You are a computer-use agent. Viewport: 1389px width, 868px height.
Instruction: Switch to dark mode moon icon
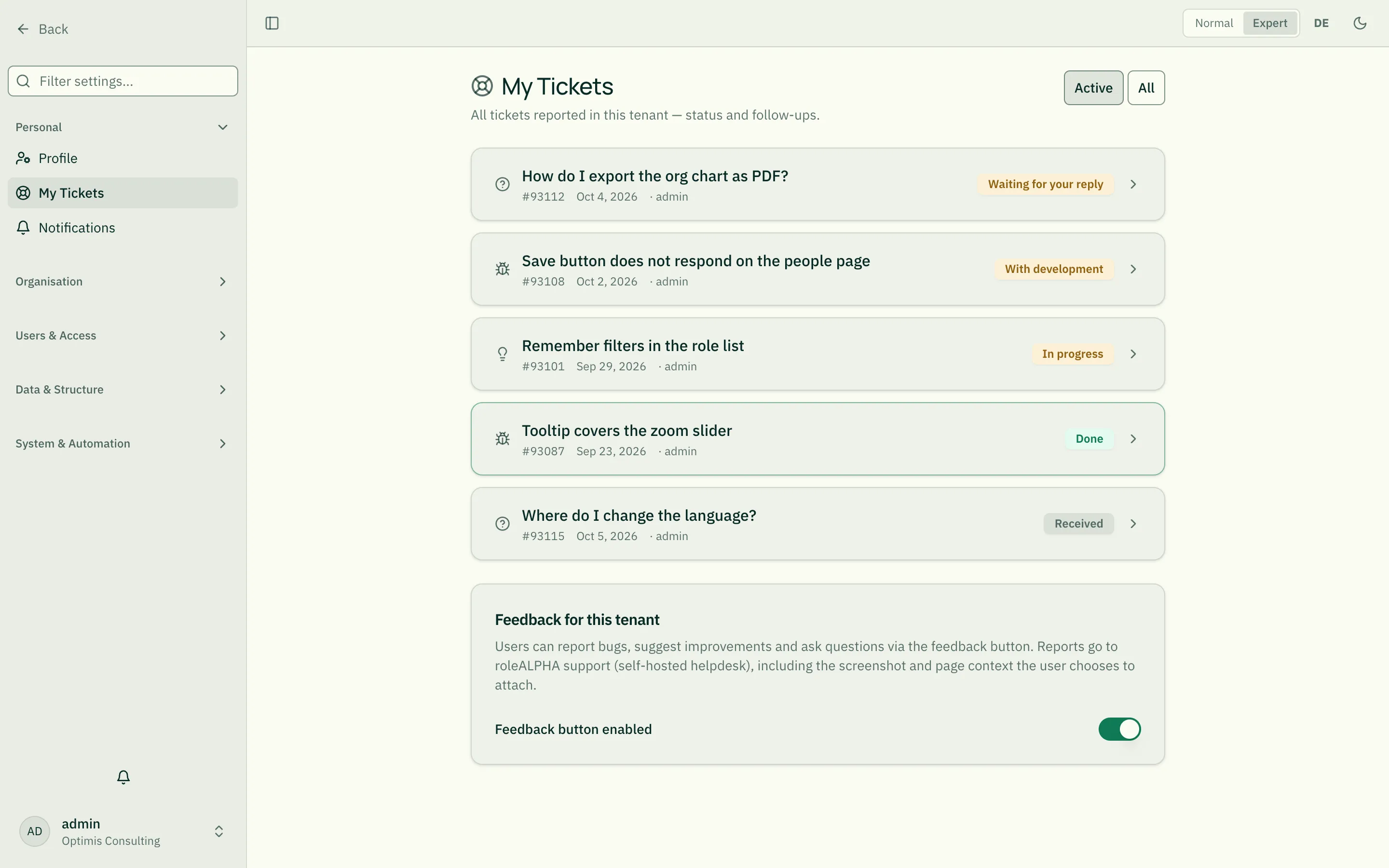(x=1360, y=23)
